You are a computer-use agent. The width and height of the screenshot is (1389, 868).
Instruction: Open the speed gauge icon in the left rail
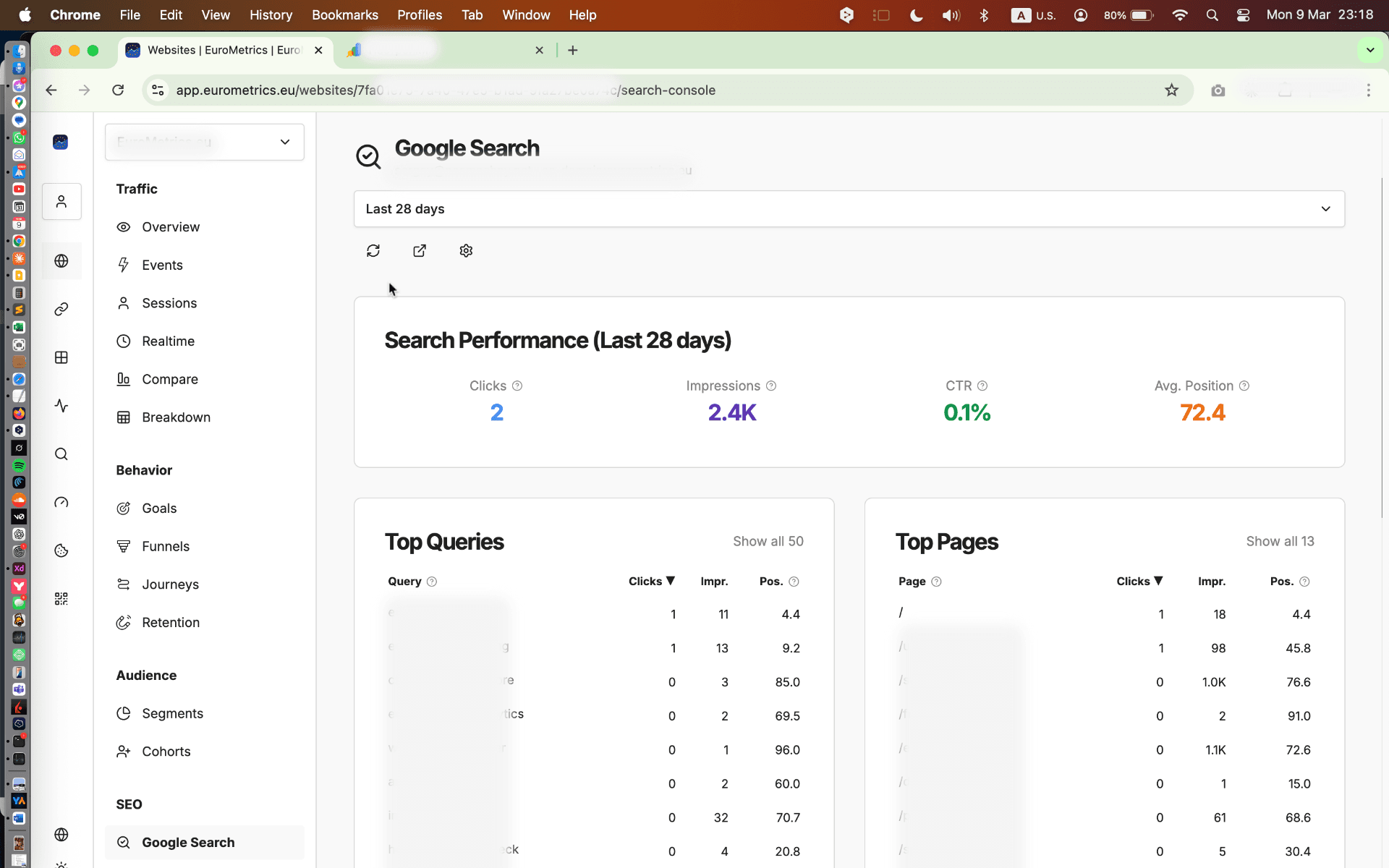pyautogui.click(x=61, y=503)
